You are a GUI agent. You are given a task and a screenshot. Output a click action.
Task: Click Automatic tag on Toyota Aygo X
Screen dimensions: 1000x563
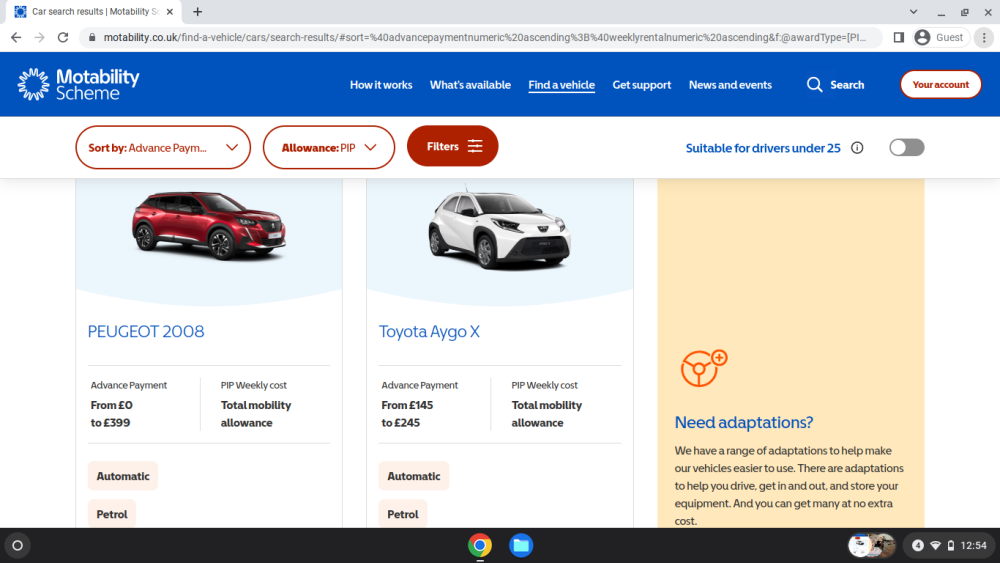[x=414, y=476]
